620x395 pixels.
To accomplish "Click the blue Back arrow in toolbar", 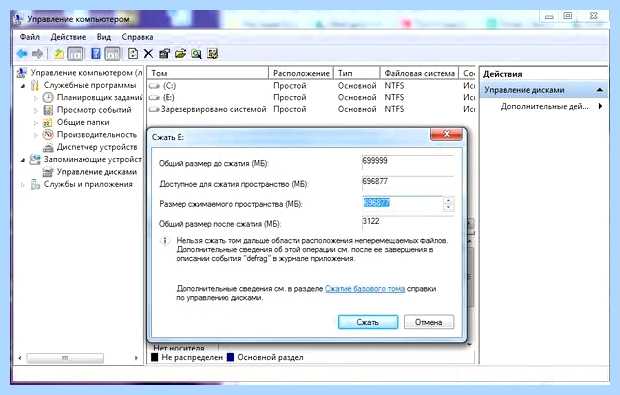I will coord(22,53).
